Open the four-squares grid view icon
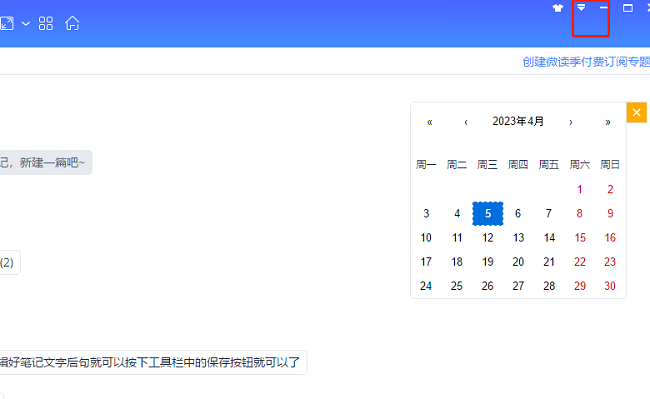The height and width of the screenshot is (399, 650). coord(46,24)
